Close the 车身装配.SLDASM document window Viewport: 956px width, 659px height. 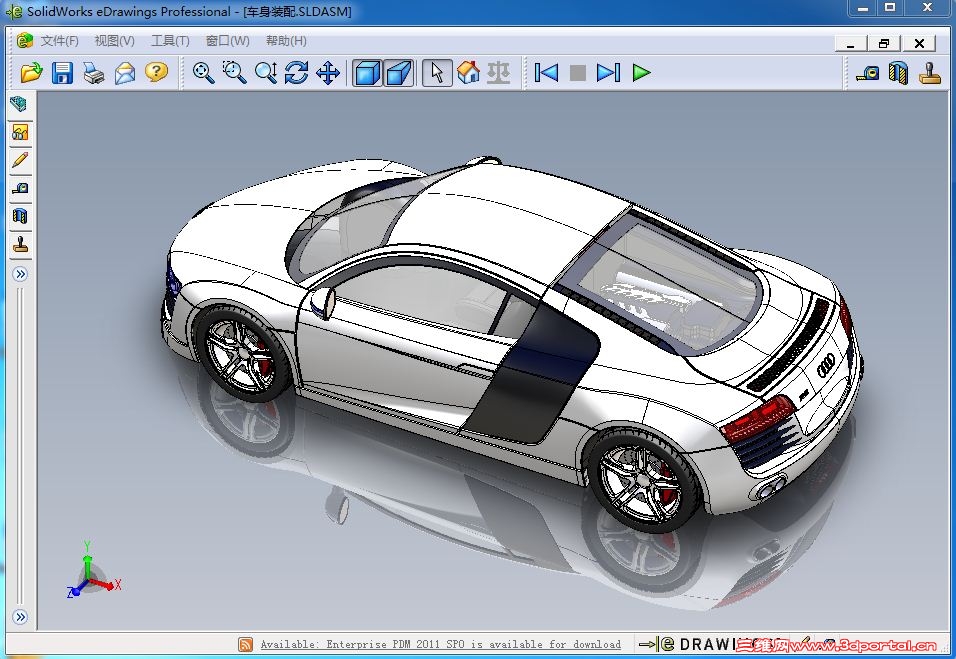(x=919, y=43)
